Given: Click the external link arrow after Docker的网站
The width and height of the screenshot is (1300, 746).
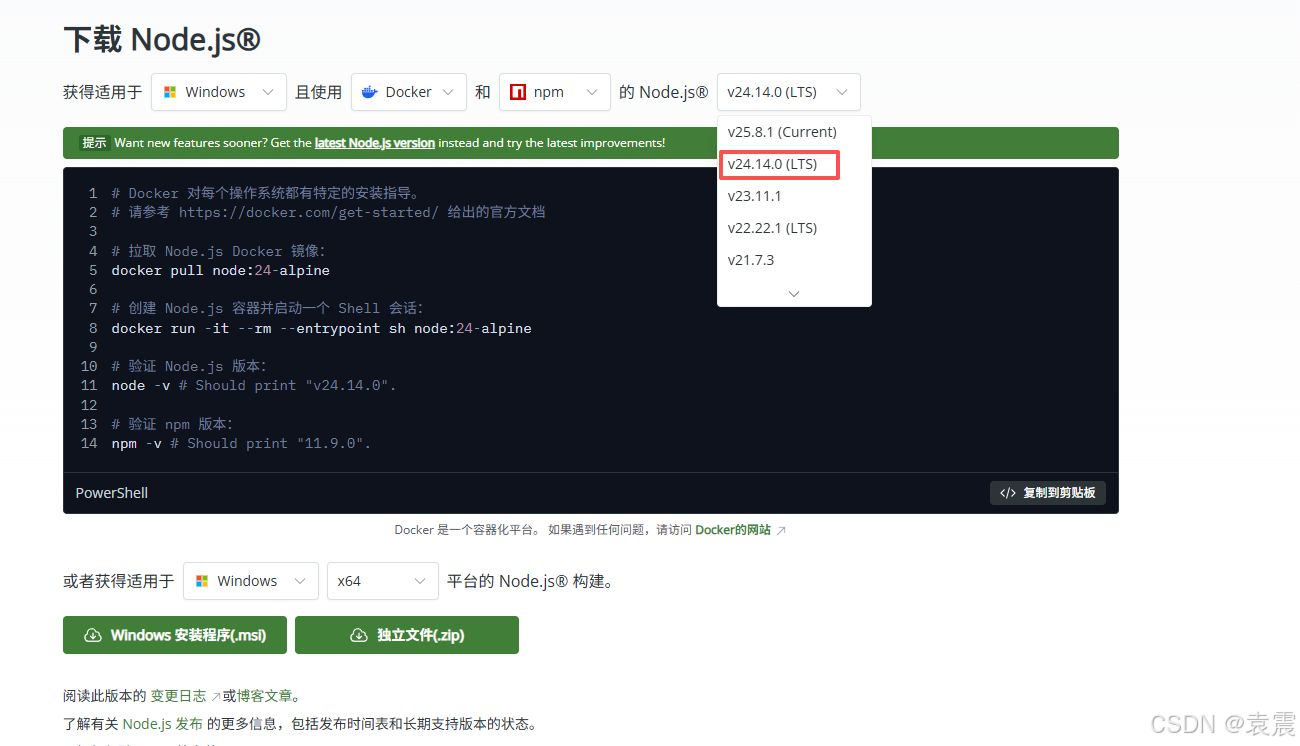Looking at the screenshot, I should click(781, 531).
